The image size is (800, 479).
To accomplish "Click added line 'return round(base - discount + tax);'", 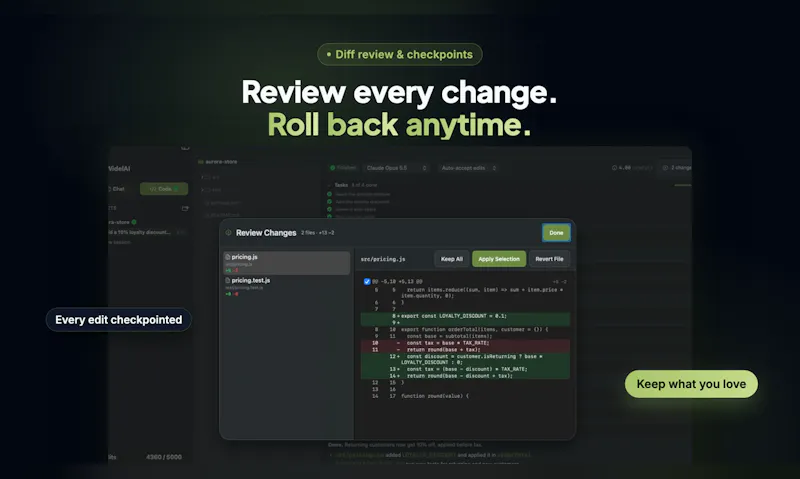I will click(465, 375).
